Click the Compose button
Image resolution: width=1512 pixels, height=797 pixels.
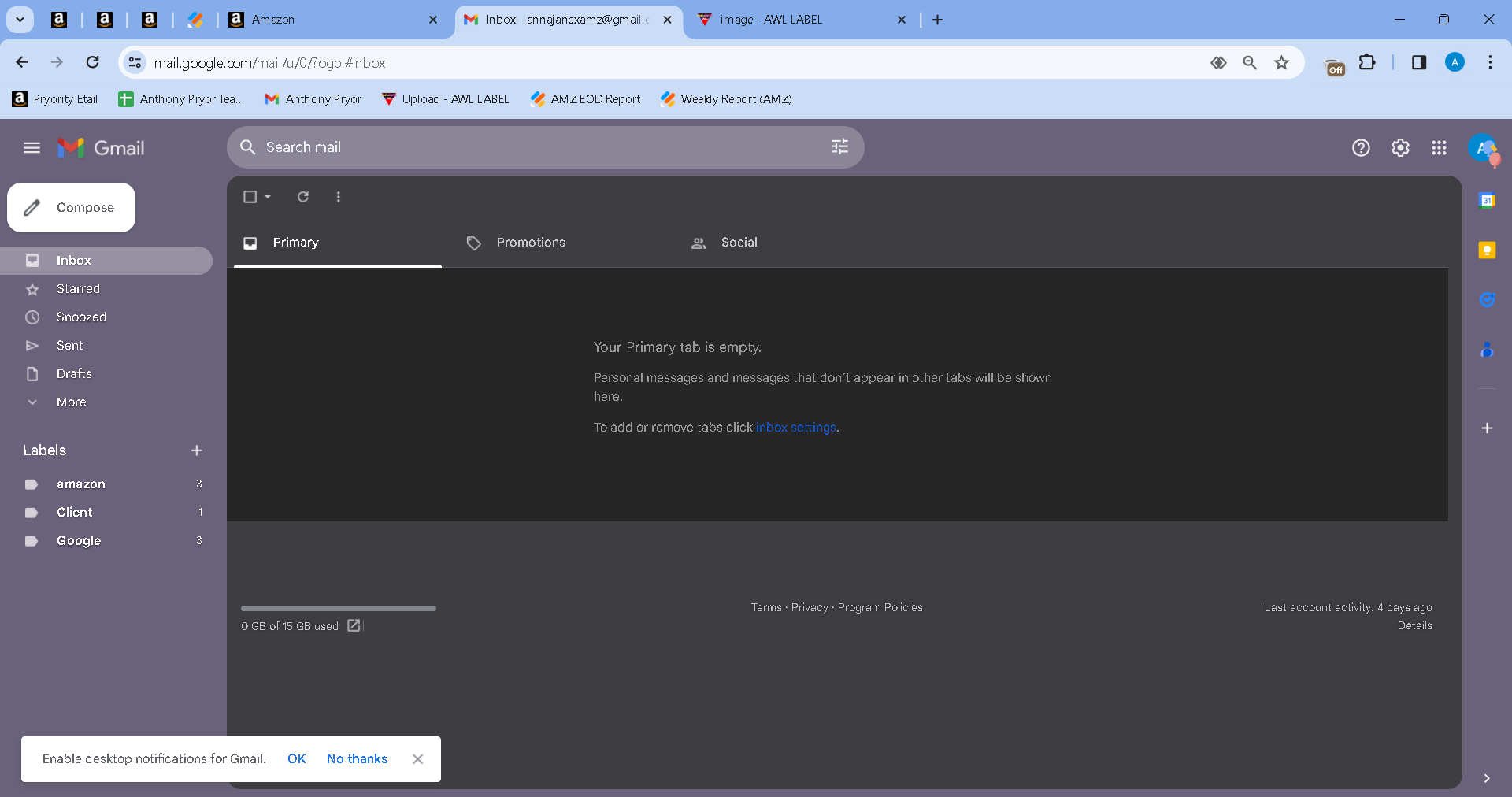(x=71, y=207)
